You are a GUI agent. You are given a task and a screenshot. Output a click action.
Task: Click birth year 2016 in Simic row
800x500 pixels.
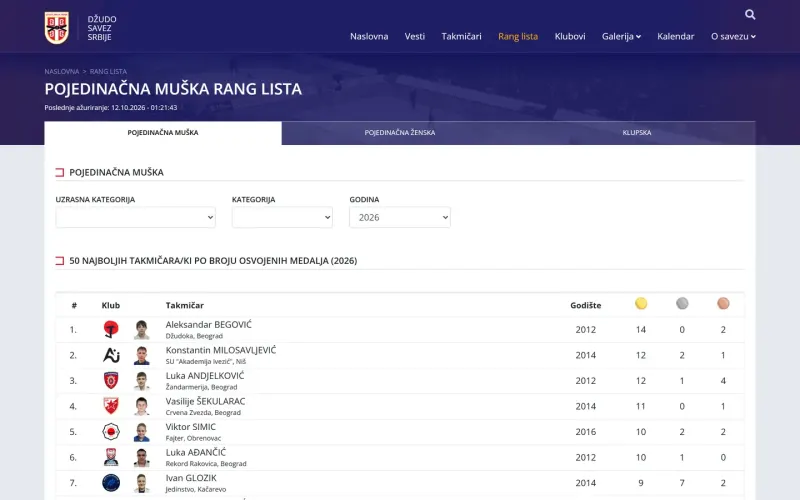click(585, 432)
